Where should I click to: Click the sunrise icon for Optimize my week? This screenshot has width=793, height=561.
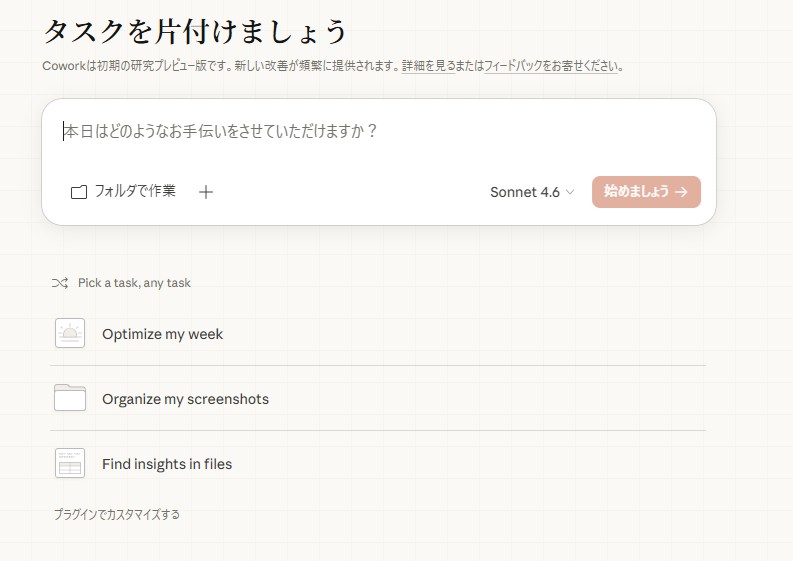tap(70, 334)
